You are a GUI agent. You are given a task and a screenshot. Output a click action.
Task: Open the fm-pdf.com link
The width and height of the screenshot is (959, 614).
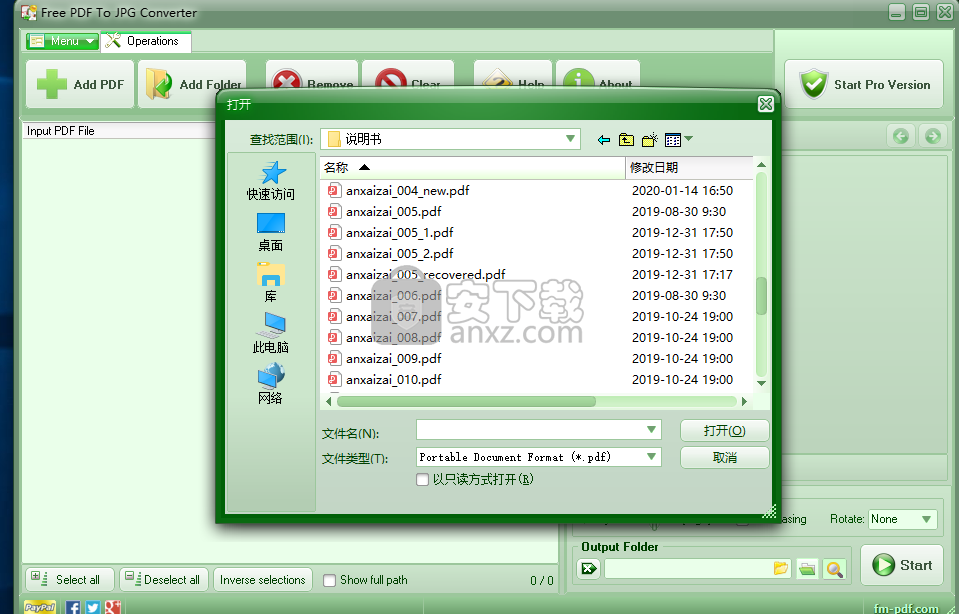pos(906,608)
